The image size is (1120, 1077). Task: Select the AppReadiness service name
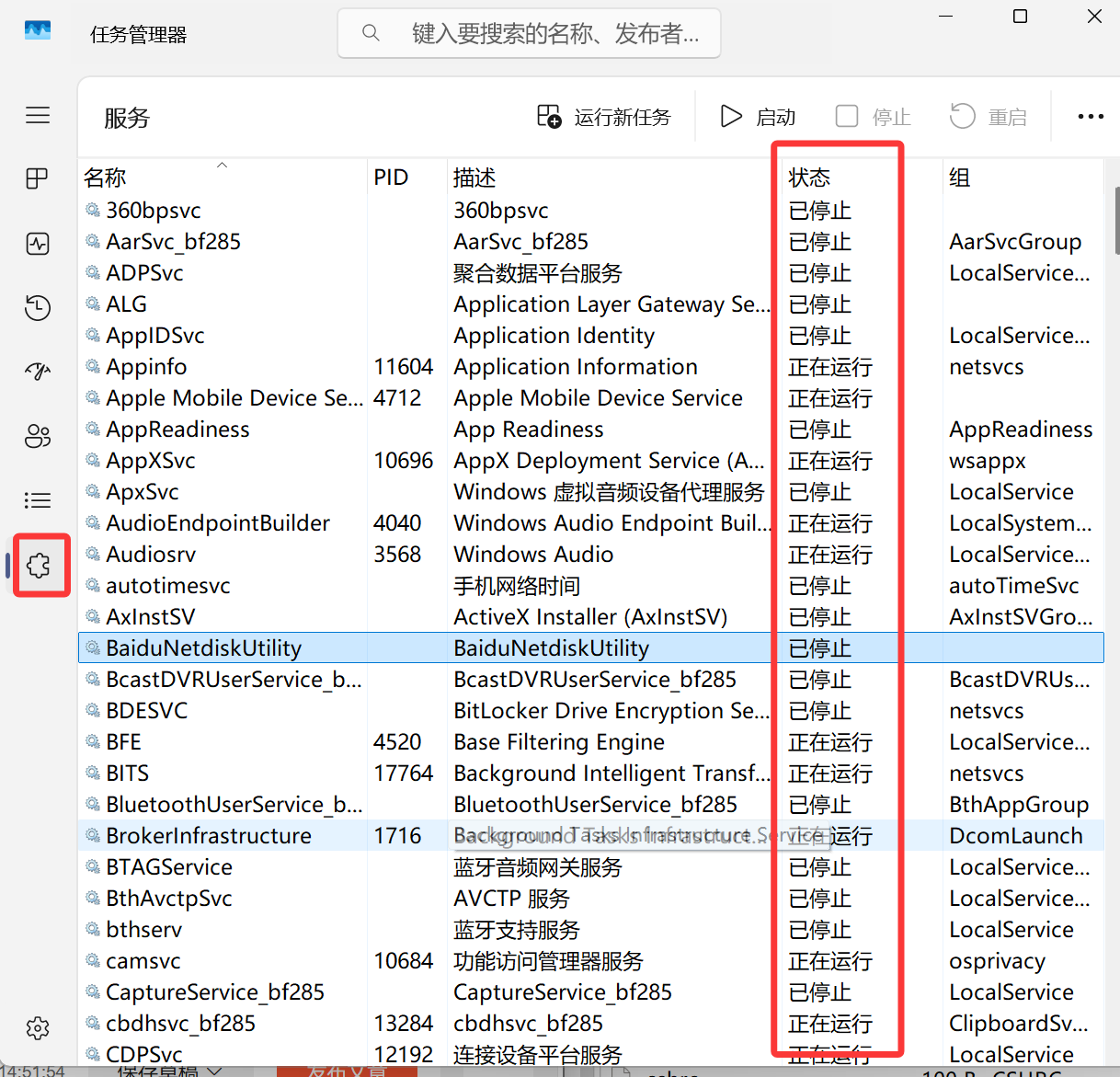point(177,430)
